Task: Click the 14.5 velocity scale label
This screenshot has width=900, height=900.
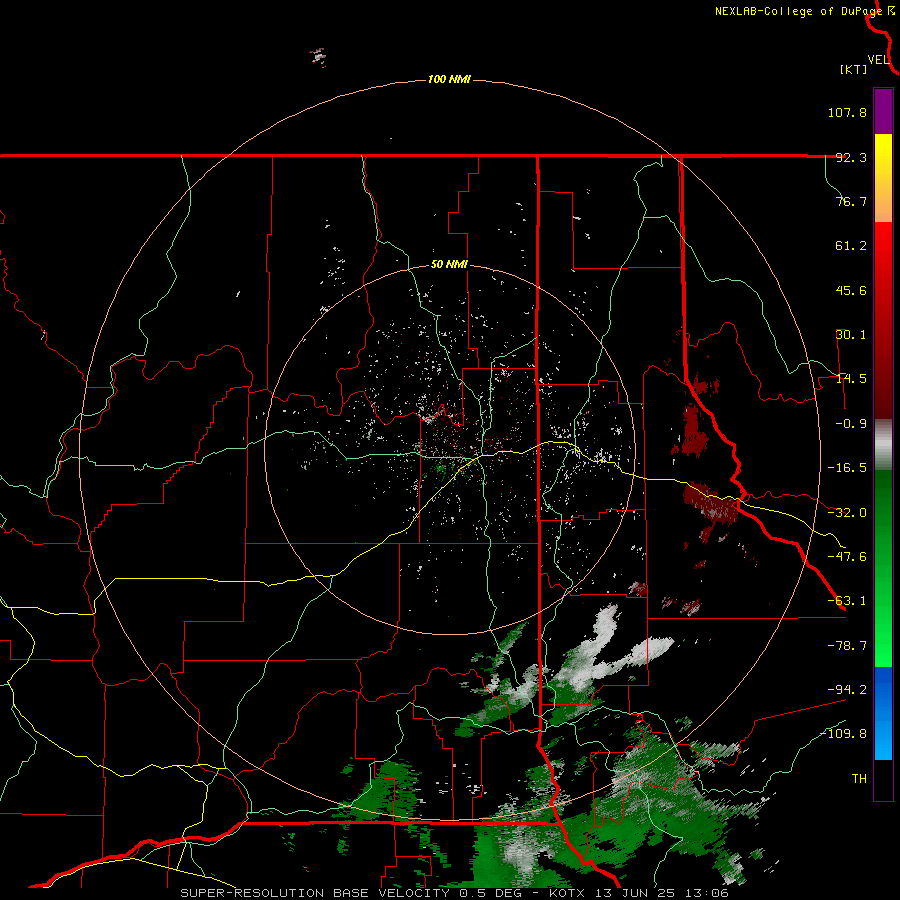Action: 851,379
